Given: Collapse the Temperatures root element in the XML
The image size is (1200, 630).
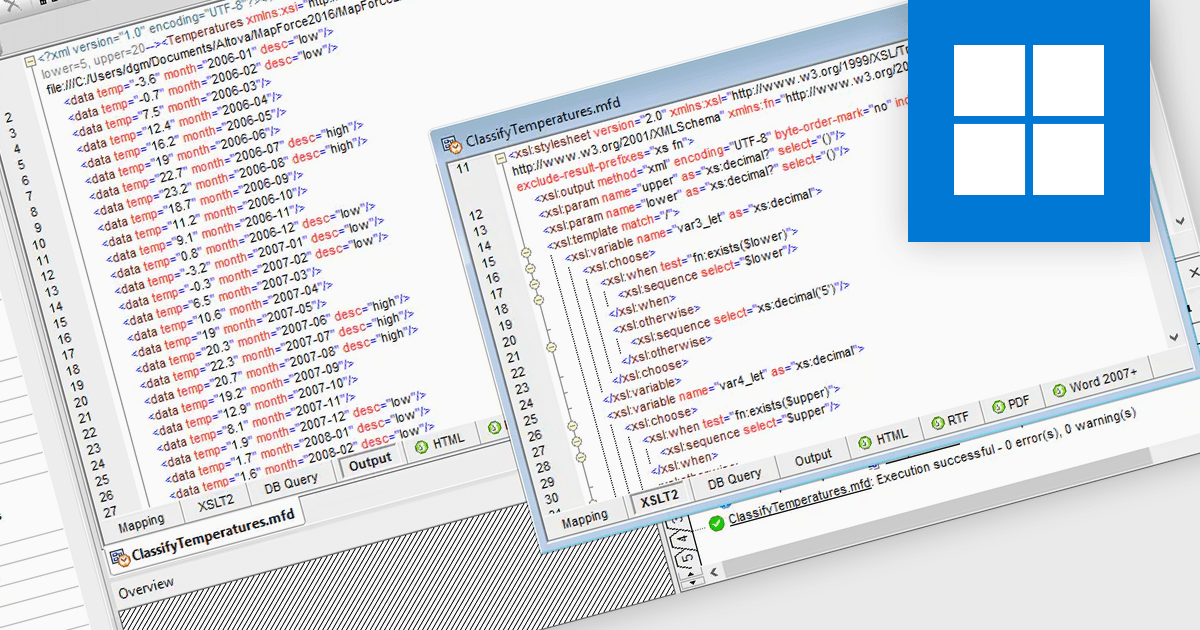Looking at the screenshot, I should pyautogui.click(x=30, y=61).
